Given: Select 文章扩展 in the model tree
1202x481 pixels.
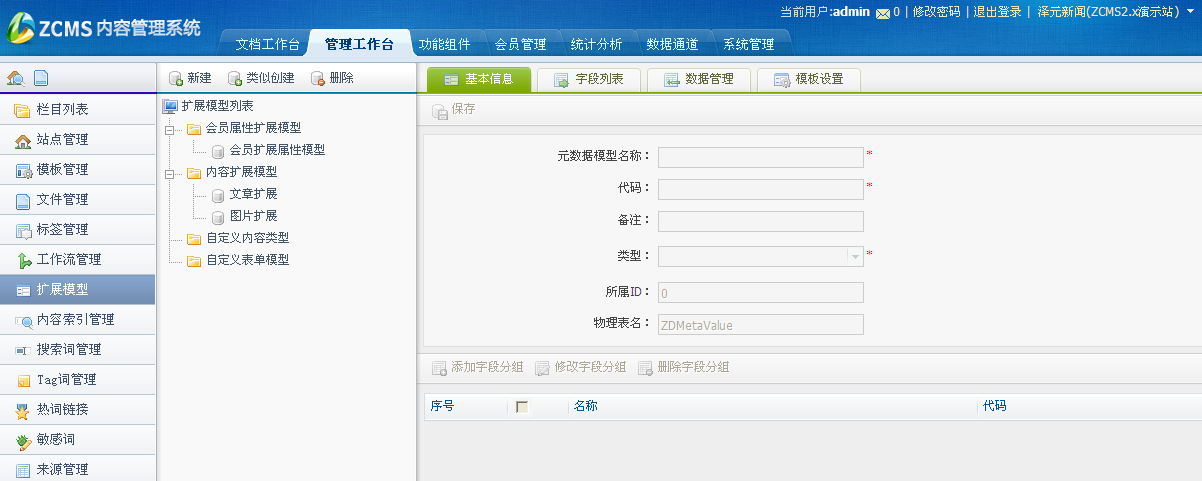Looking at the screenshot, I should click(253, 194).
